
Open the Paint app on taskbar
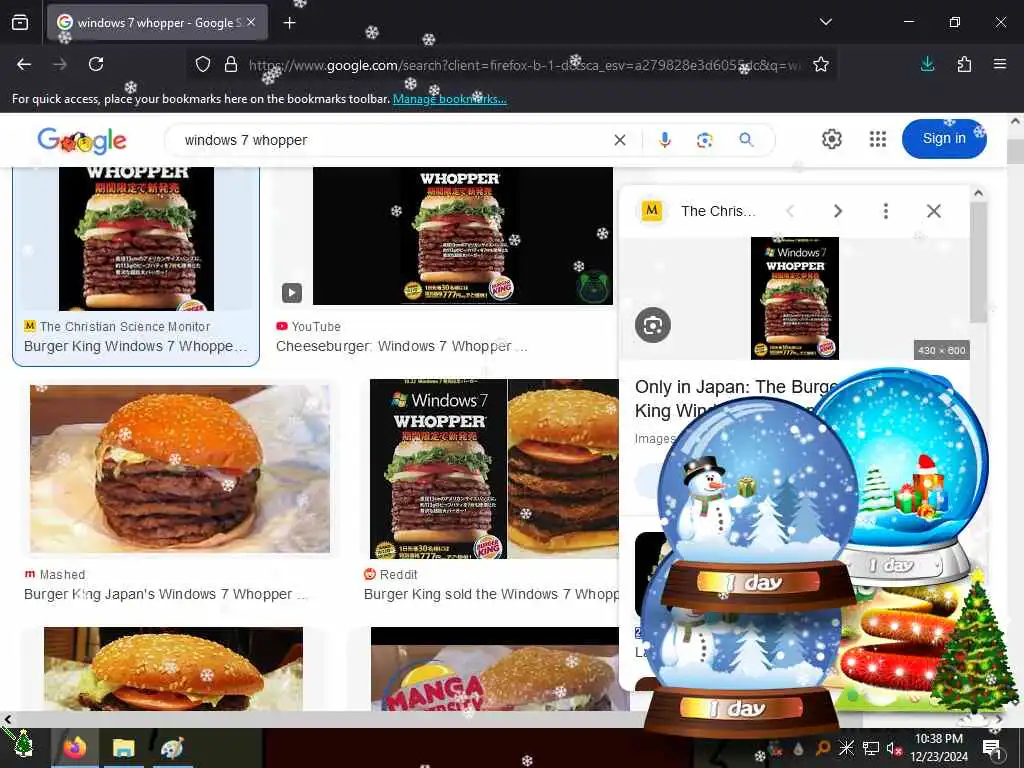[x=172, y=748]
